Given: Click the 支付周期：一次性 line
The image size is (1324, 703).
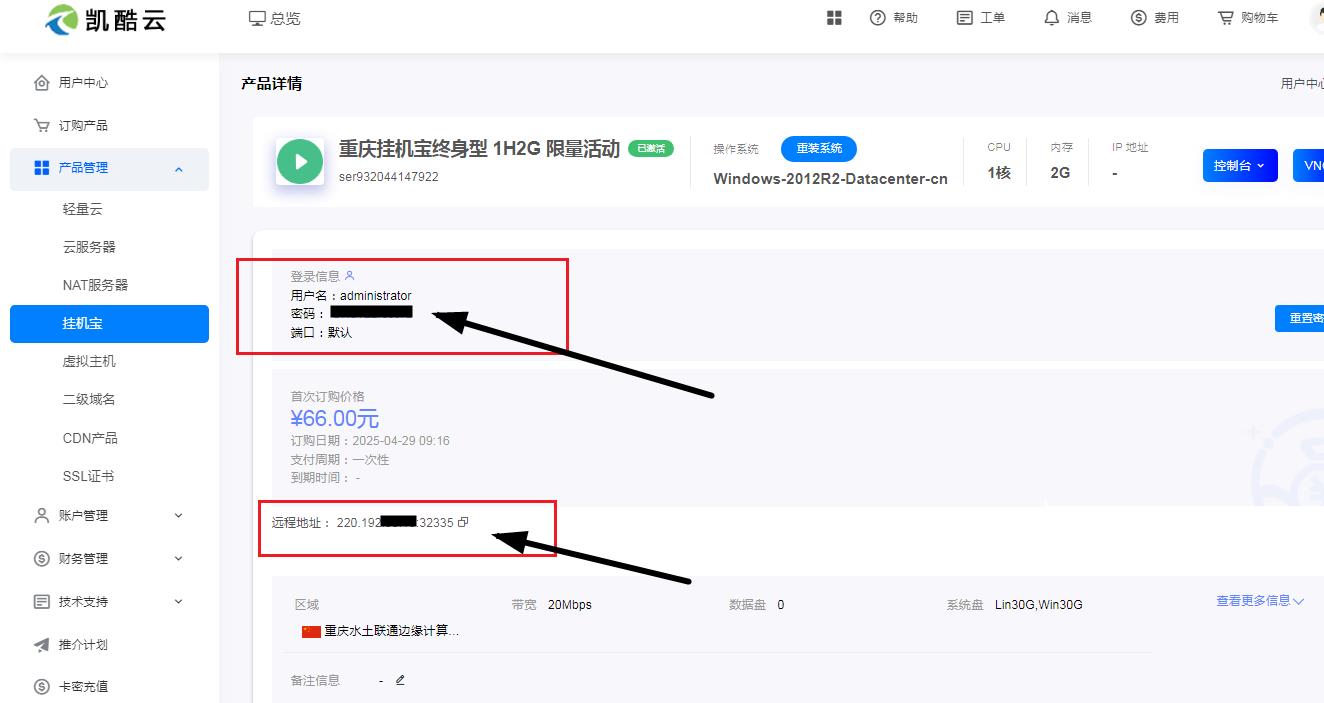Looking at the screenshot, I should pos(340,460).
